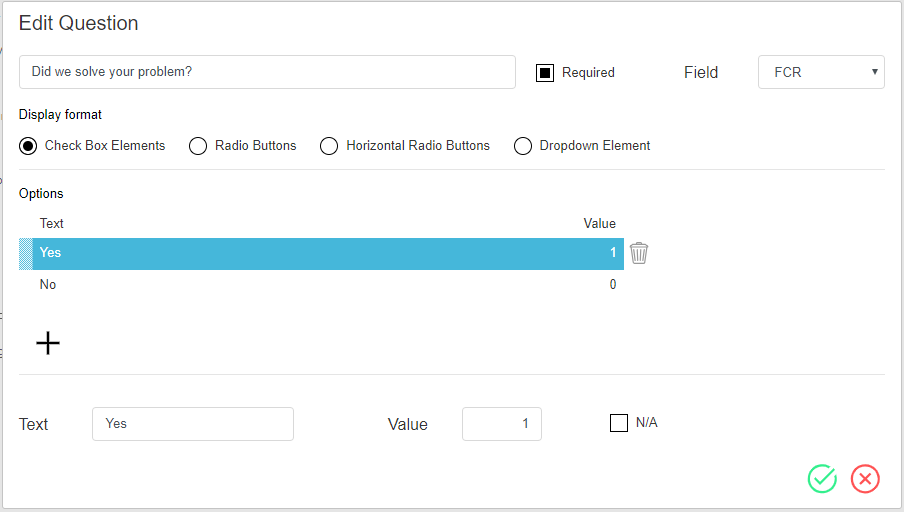
Task: Cancel editing with the red X icon
Action: (x=865, y=479)
